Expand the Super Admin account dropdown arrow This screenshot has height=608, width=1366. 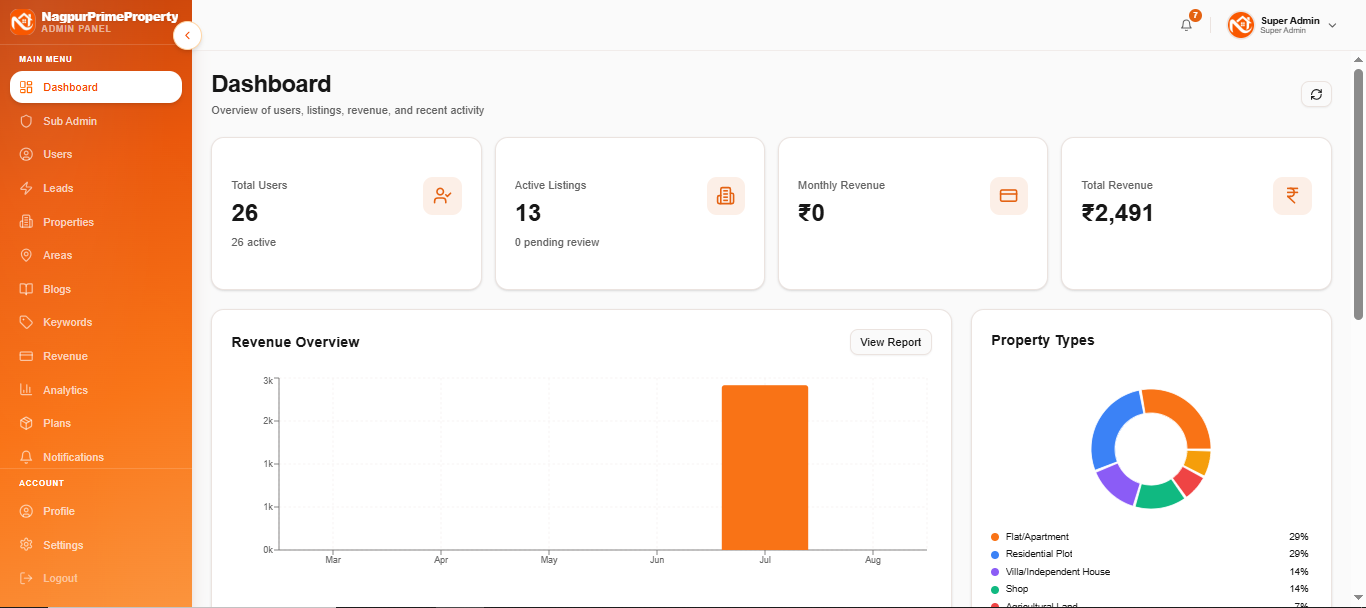(x=1332, y=26)
